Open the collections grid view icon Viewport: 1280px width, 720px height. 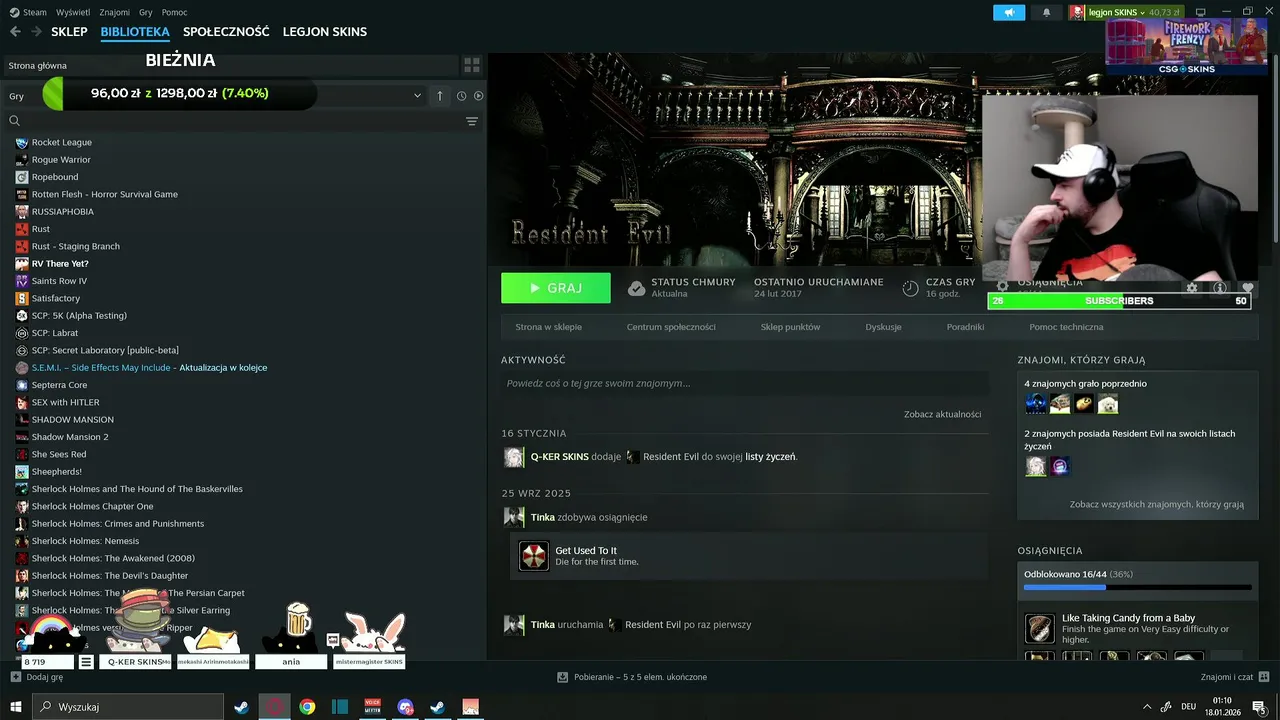(x=472, y=65)
